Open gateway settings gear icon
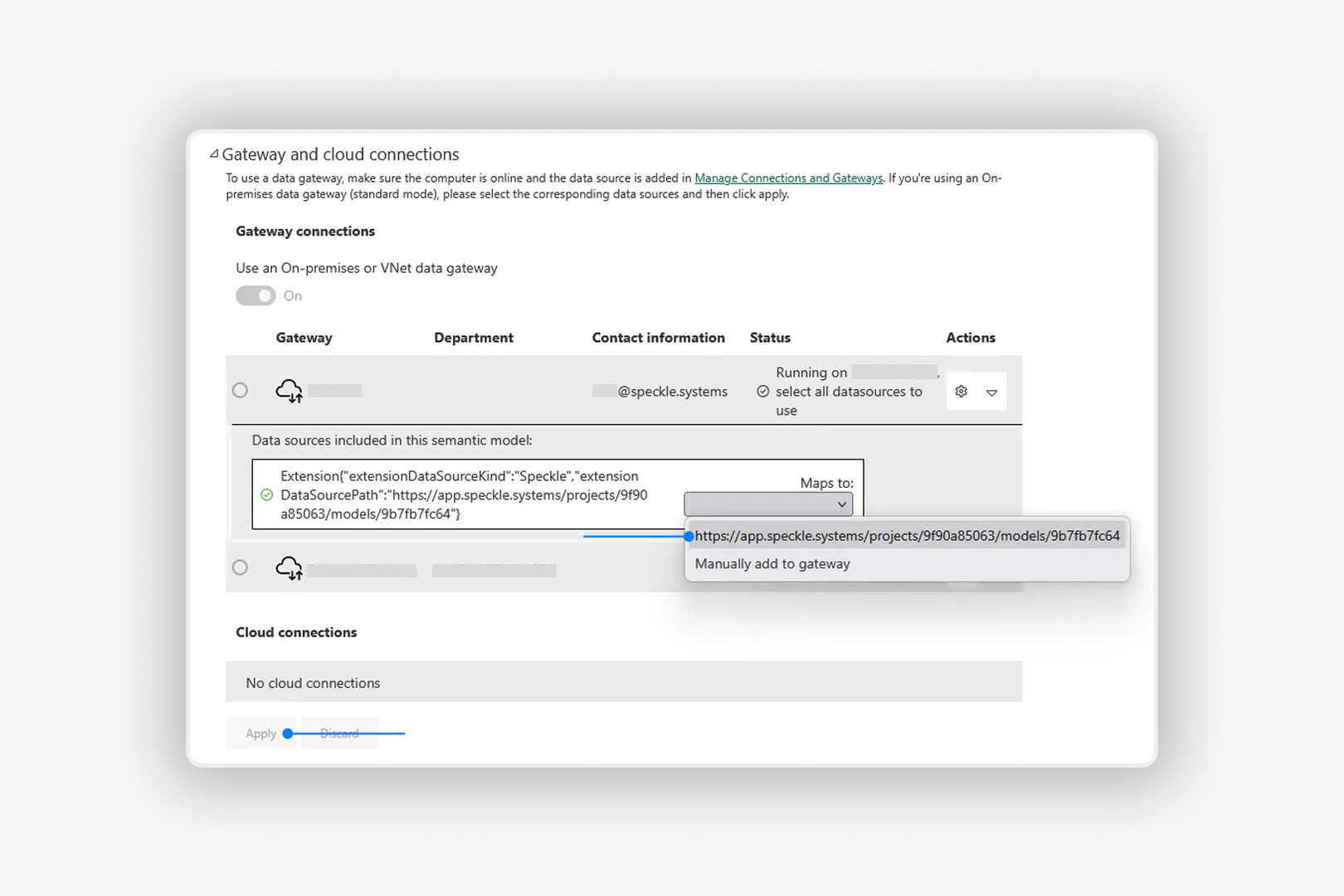Viewport: 1344px width, 896px height. point(961,392)
